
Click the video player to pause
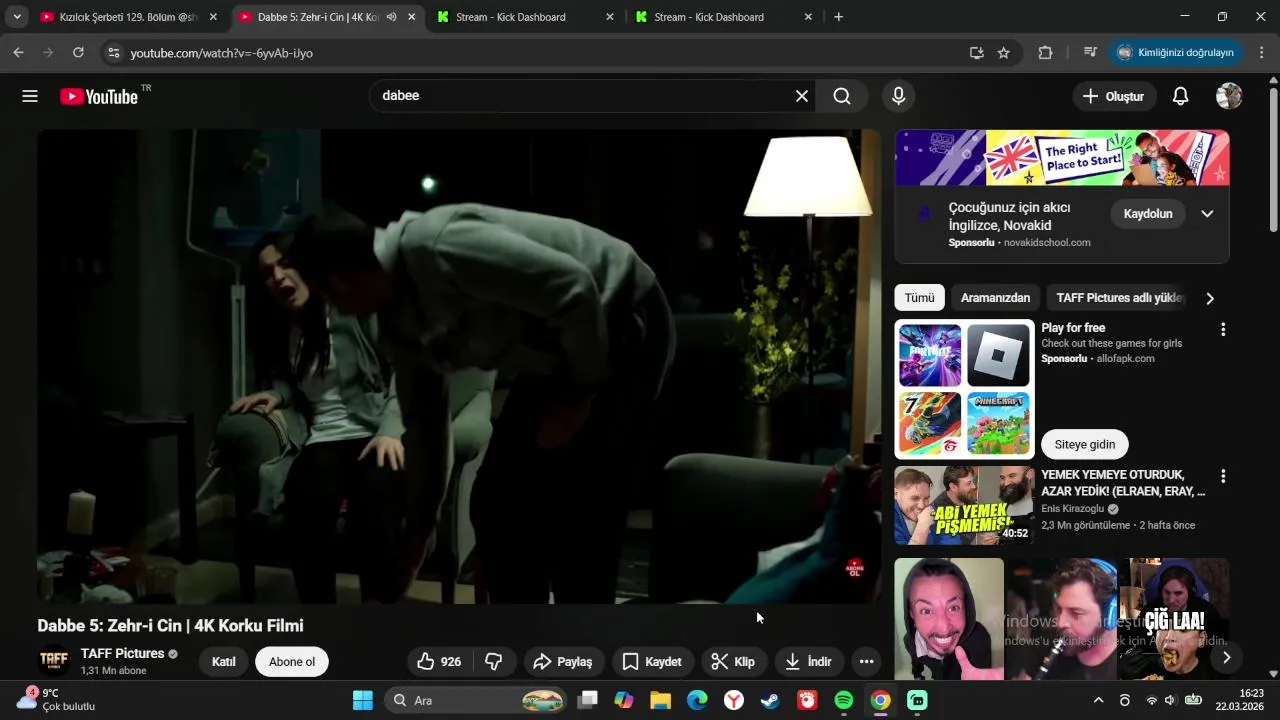click(x=458, y=366)
